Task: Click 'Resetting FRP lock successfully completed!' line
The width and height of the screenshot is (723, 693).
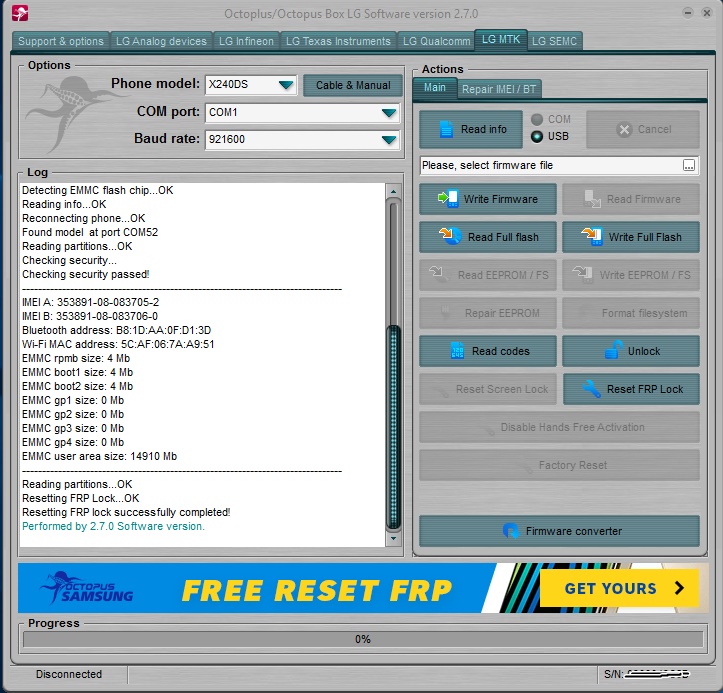Action: (126, 512)
